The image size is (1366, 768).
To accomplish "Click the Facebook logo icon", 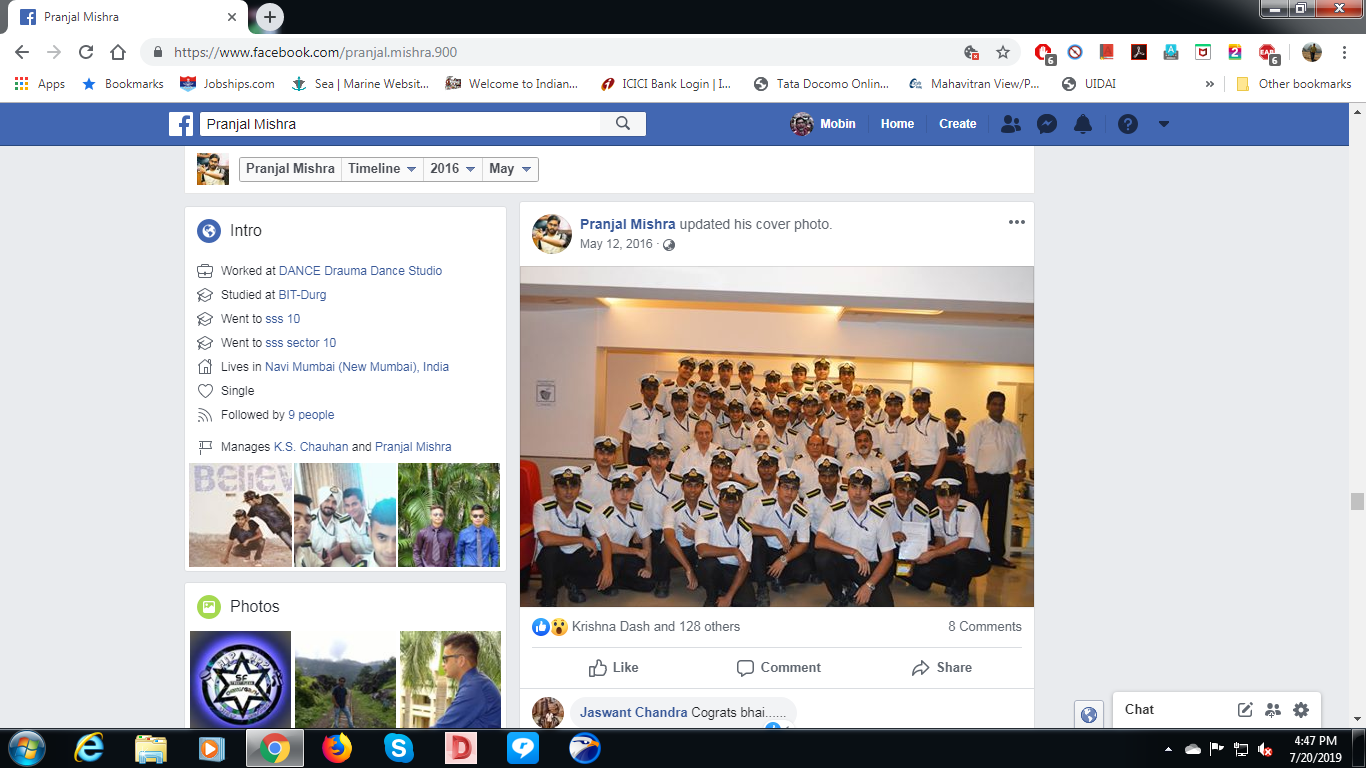I will pos(181,124).
